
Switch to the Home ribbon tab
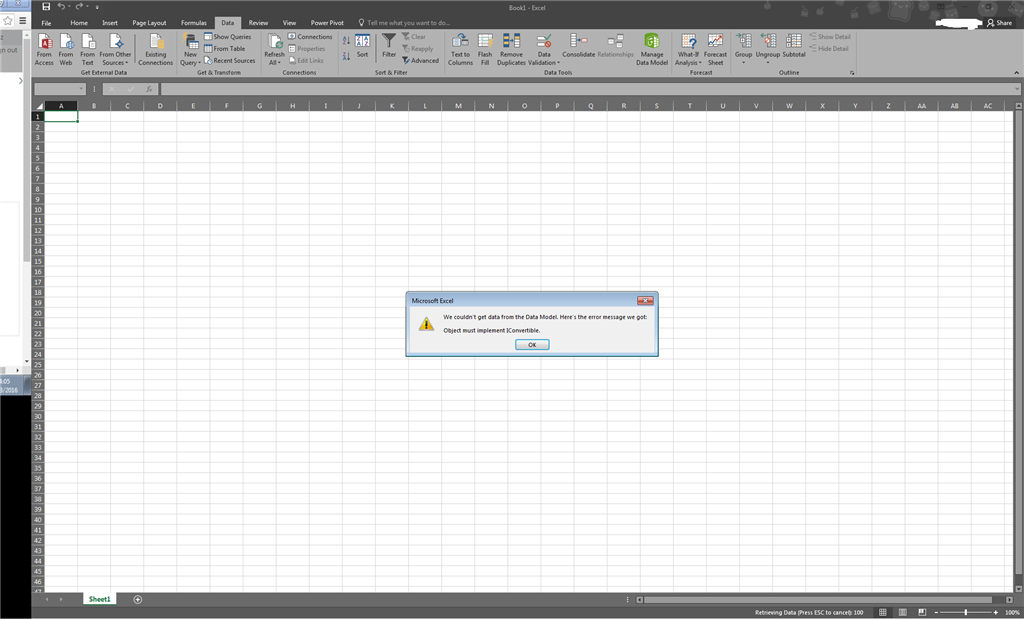pyautogui.click(x=79, y=23)
